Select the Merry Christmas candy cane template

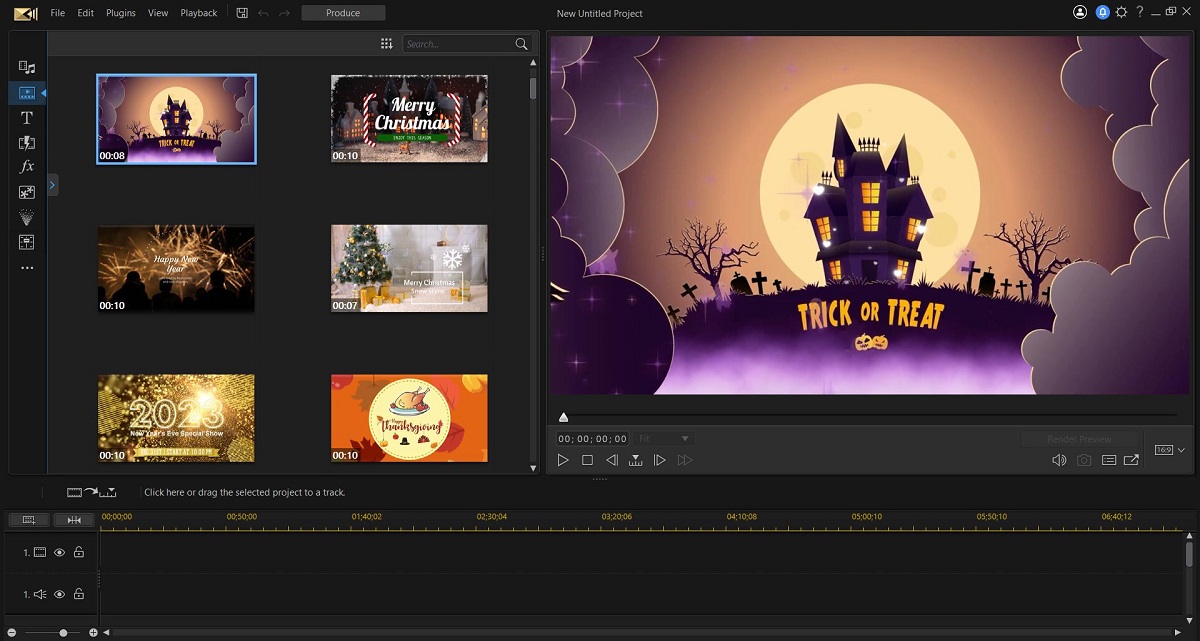409,118
